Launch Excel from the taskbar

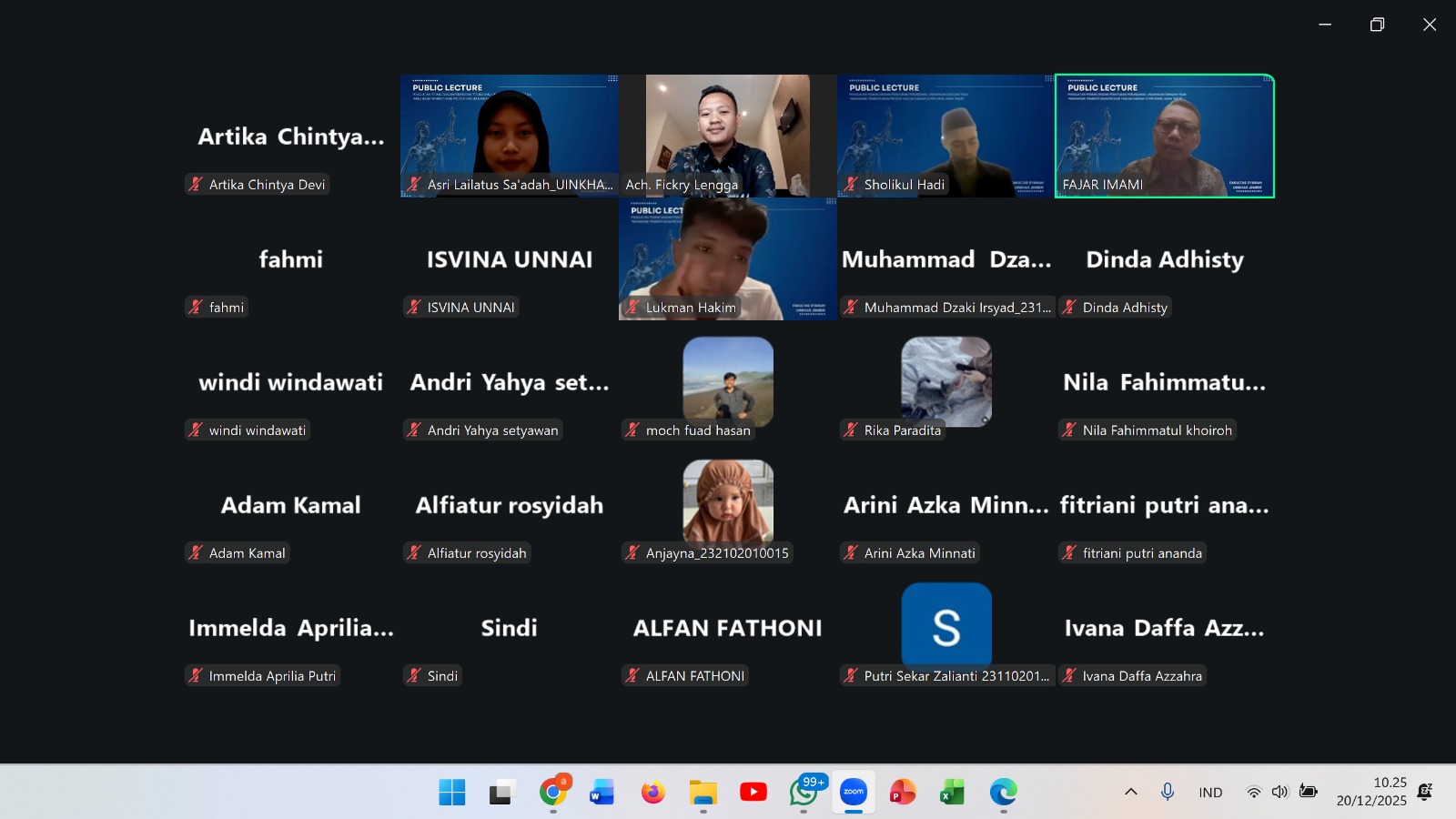tap(952, 793)
